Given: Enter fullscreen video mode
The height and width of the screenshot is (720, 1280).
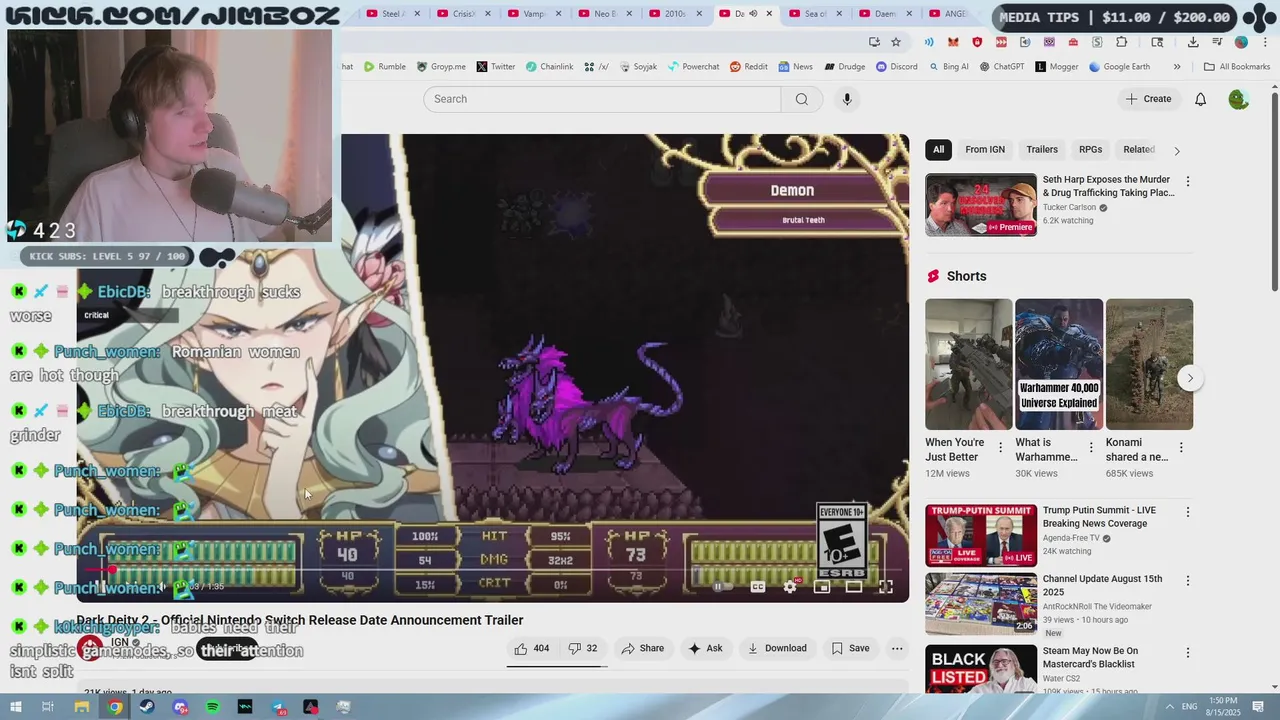Looking at the screenshot, I should 885,587.
